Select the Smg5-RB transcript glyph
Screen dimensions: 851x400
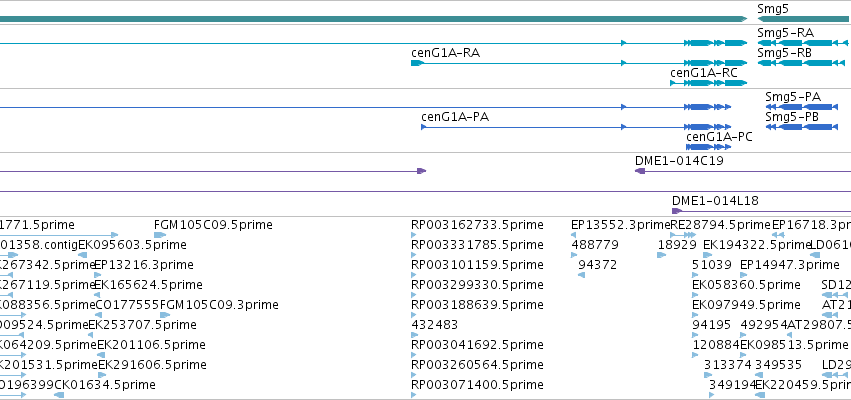(803, 63)
